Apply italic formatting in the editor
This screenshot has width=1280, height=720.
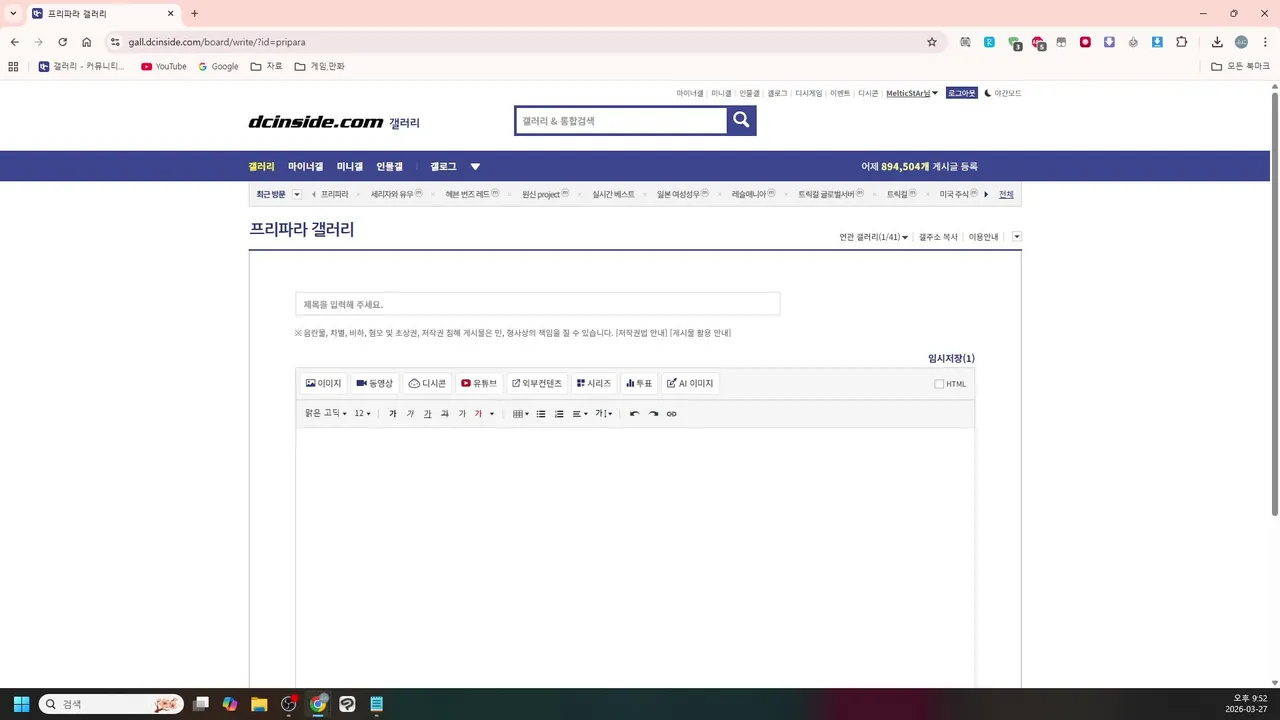410,414
